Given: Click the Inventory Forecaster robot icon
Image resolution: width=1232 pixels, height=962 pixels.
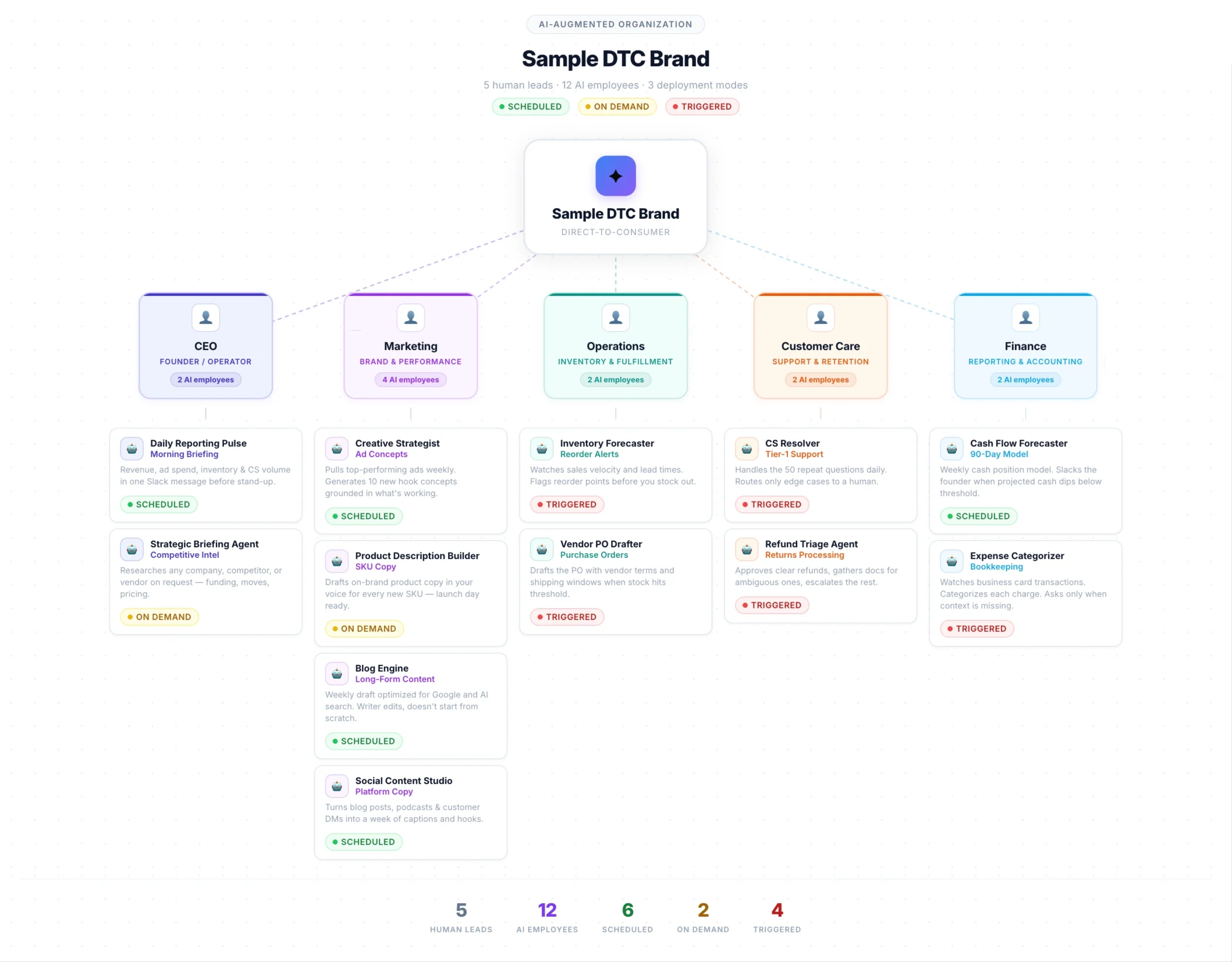Looking at the screenshot, I should pyautogui.click(x=541, y=449).
